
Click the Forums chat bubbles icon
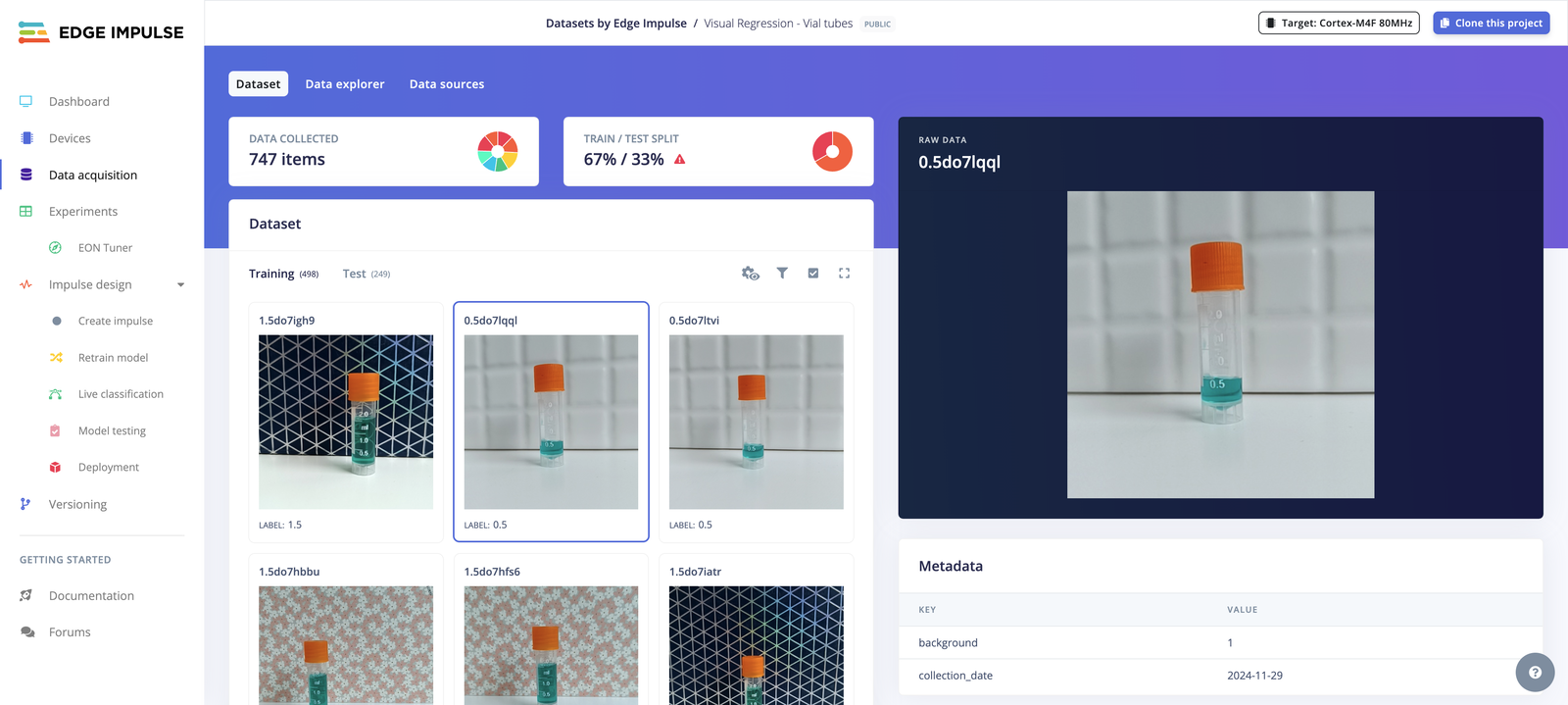click(27, 632)
